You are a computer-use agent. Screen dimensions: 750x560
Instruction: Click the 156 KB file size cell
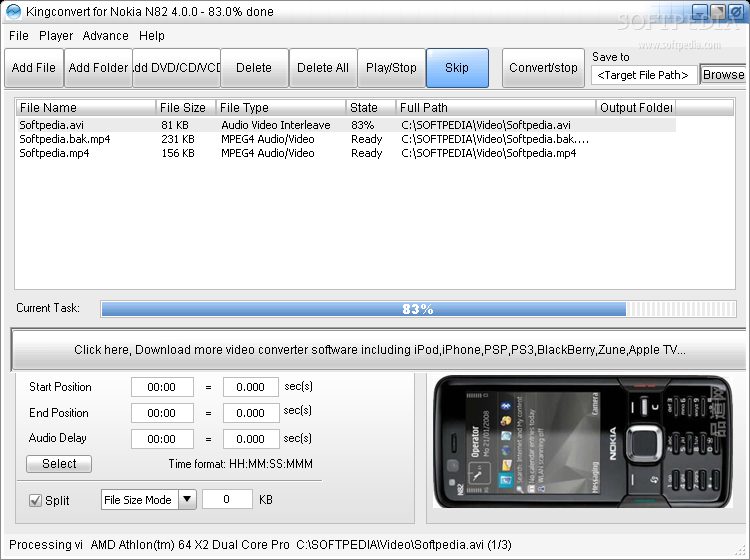click(178, 154)
